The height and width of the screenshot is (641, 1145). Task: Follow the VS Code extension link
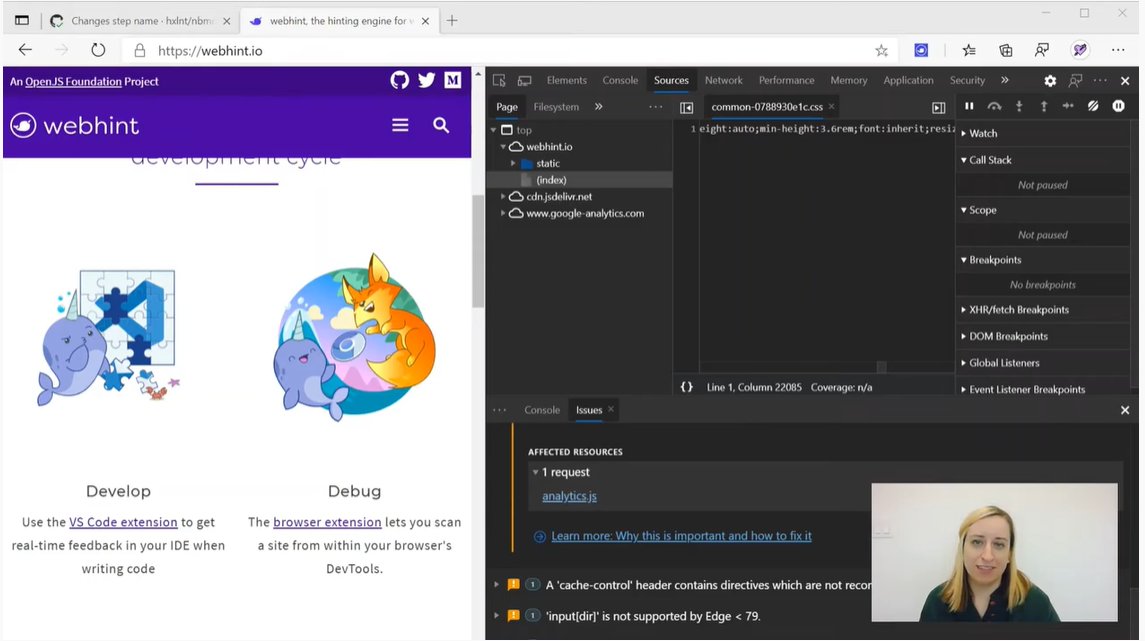point(123,522)
